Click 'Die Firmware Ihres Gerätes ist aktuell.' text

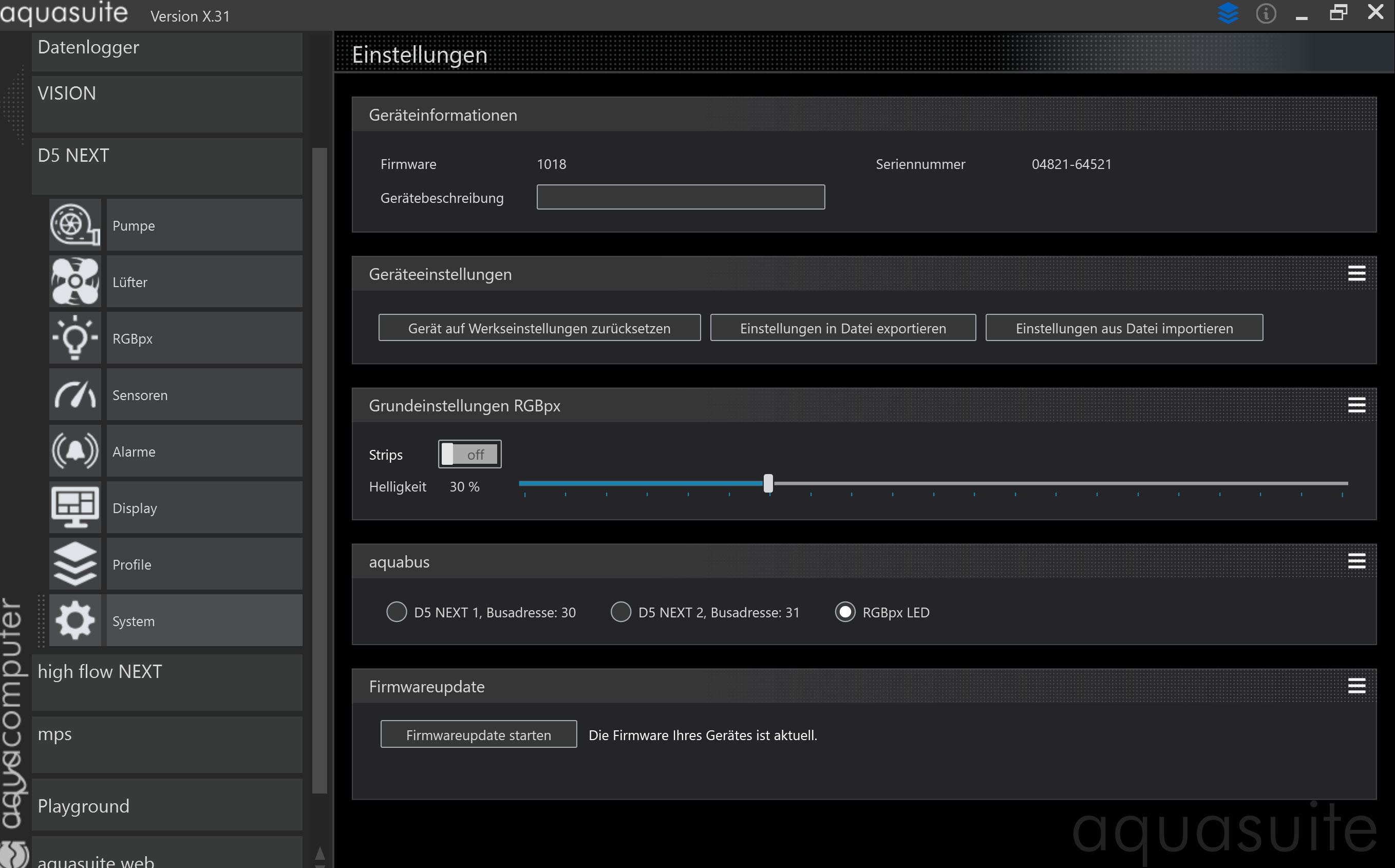pos(703,735)
